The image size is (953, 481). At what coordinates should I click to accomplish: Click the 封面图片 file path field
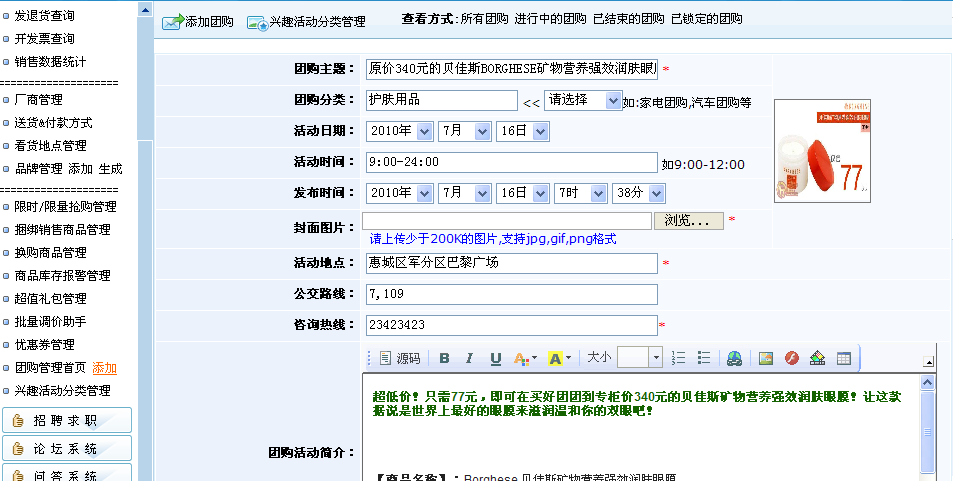click(x=507, y=221)
